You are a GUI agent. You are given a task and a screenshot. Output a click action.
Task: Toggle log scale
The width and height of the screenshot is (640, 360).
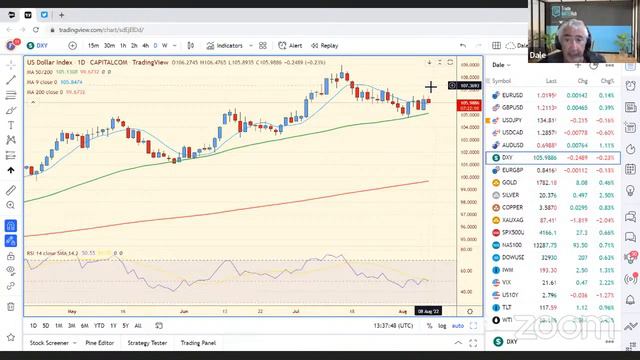442,326
